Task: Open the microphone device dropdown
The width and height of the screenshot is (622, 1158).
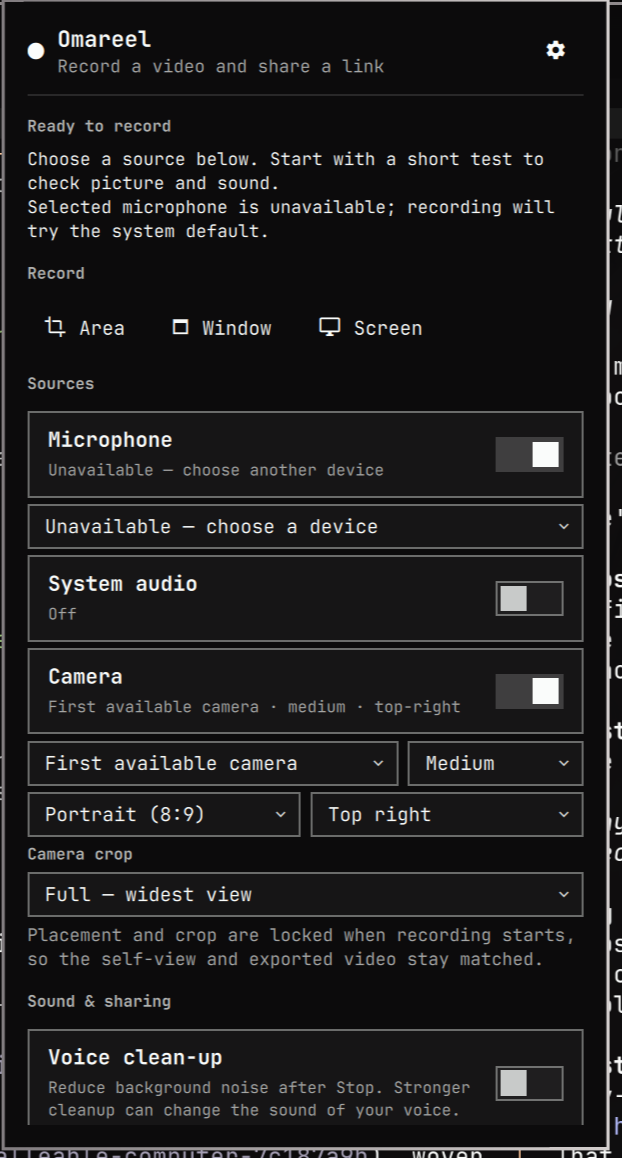Action: (305, 527)
